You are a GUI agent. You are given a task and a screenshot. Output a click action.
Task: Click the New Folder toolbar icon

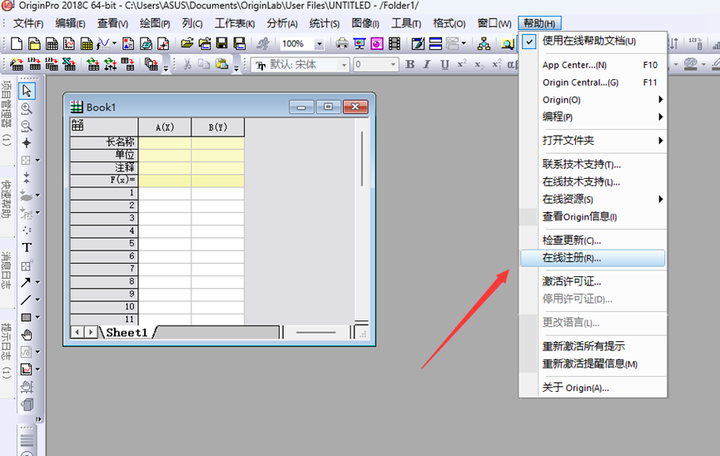[x=34, y=44]
